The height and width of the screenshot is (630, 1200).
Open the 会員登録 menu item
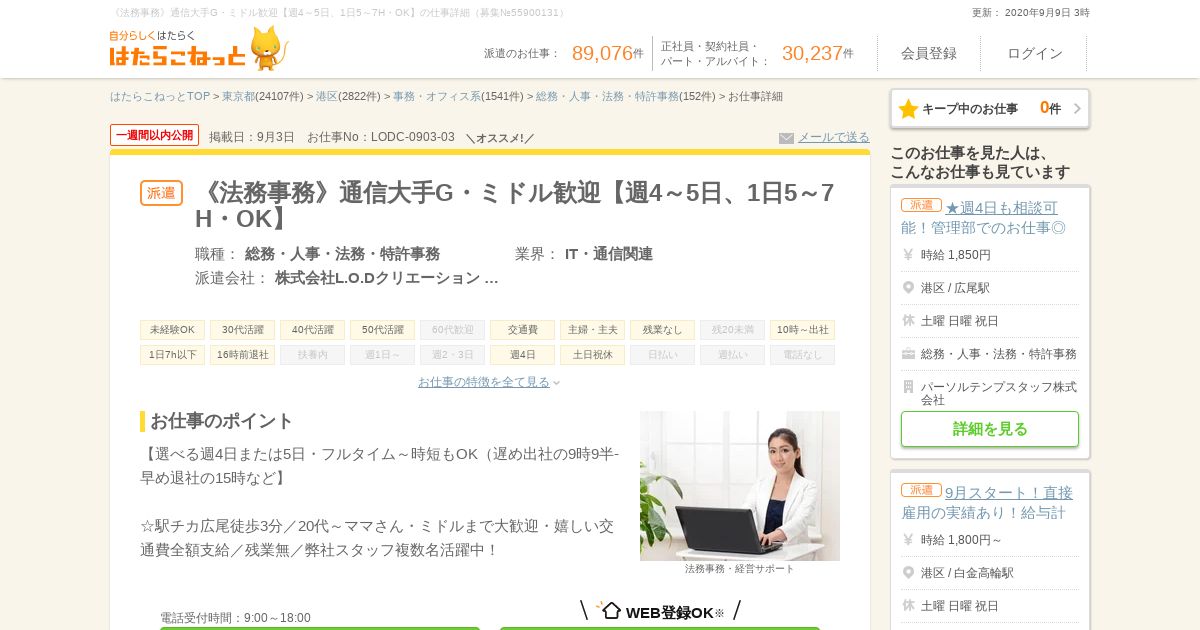click(929, 53)
